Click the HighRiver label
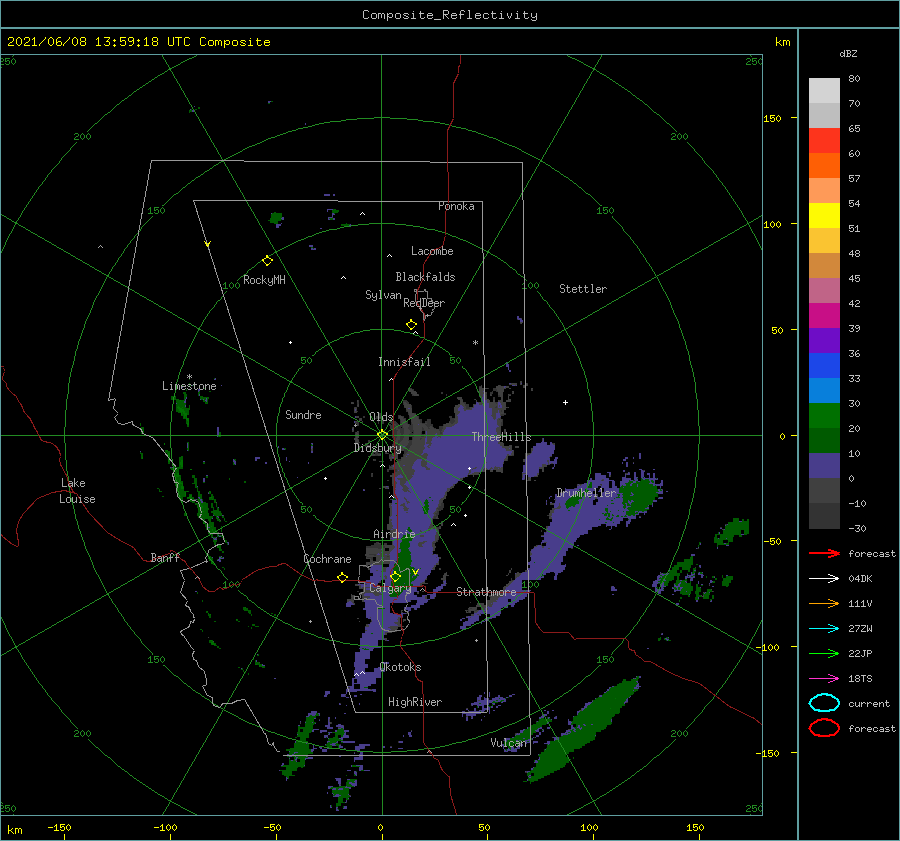Image resolution: width=900 pixels, height=841 pixels. pos(415,702)
